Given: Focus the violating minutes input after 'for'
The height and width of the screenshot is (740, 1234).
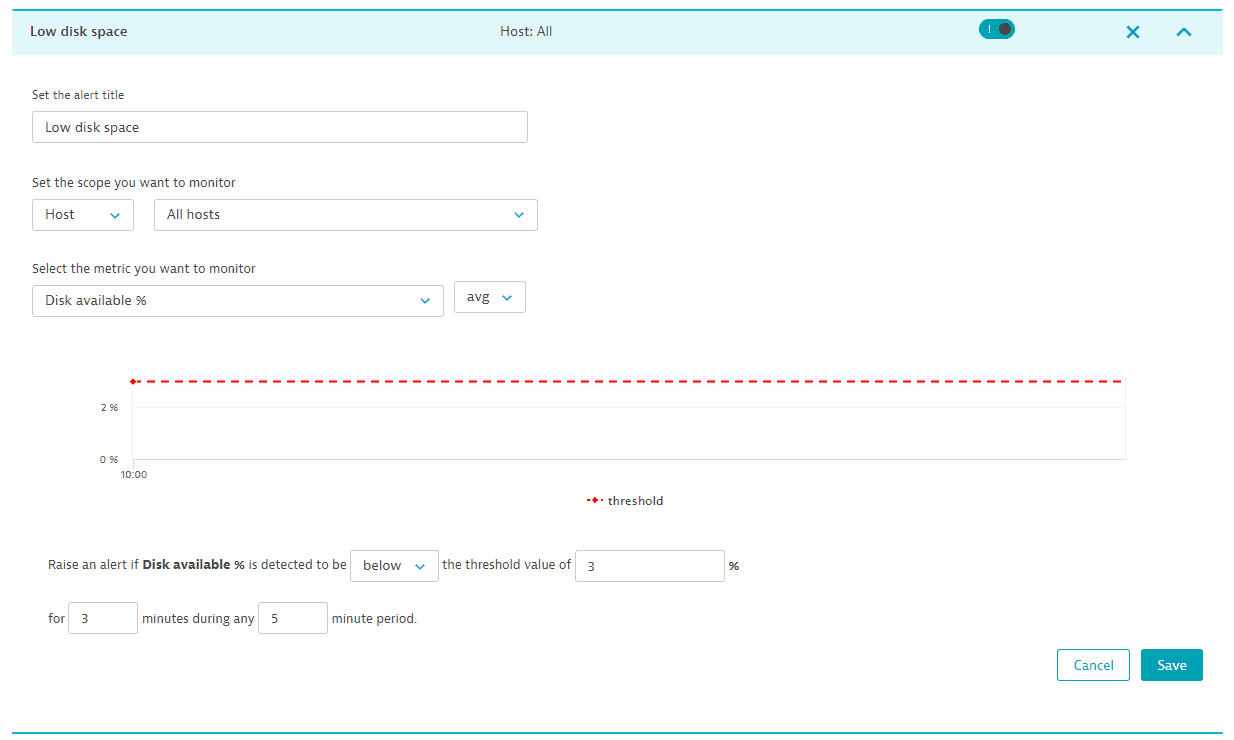Looking at the screenshot, I should click(102, 619).
